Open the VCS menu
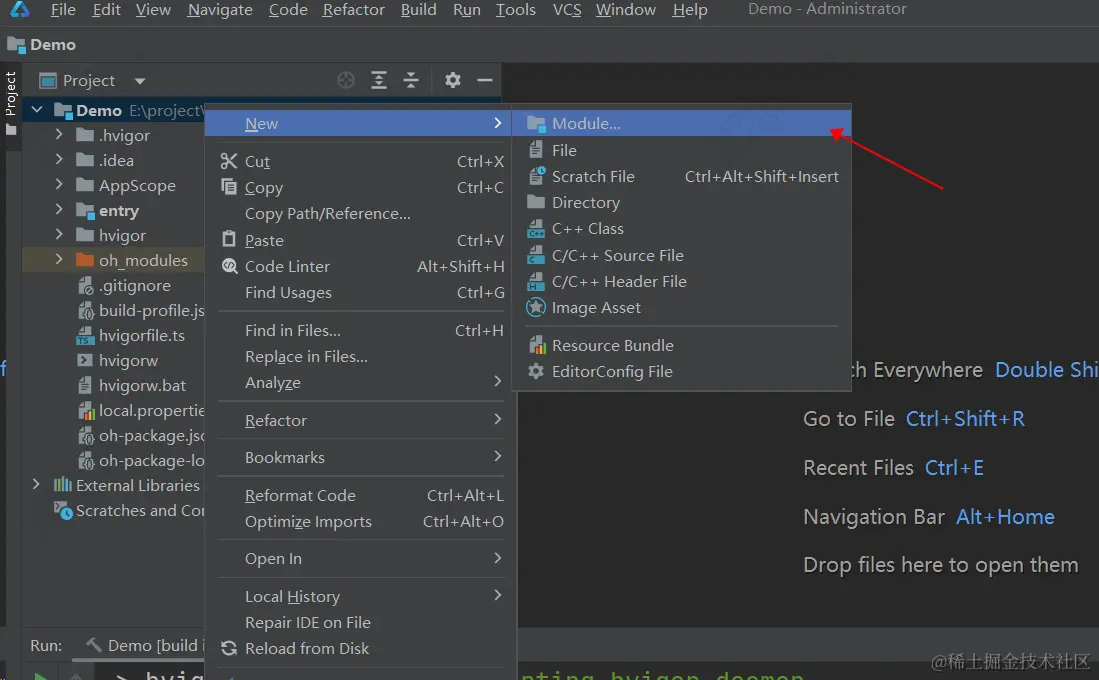 pyautogui.click(x=567, y=10)
